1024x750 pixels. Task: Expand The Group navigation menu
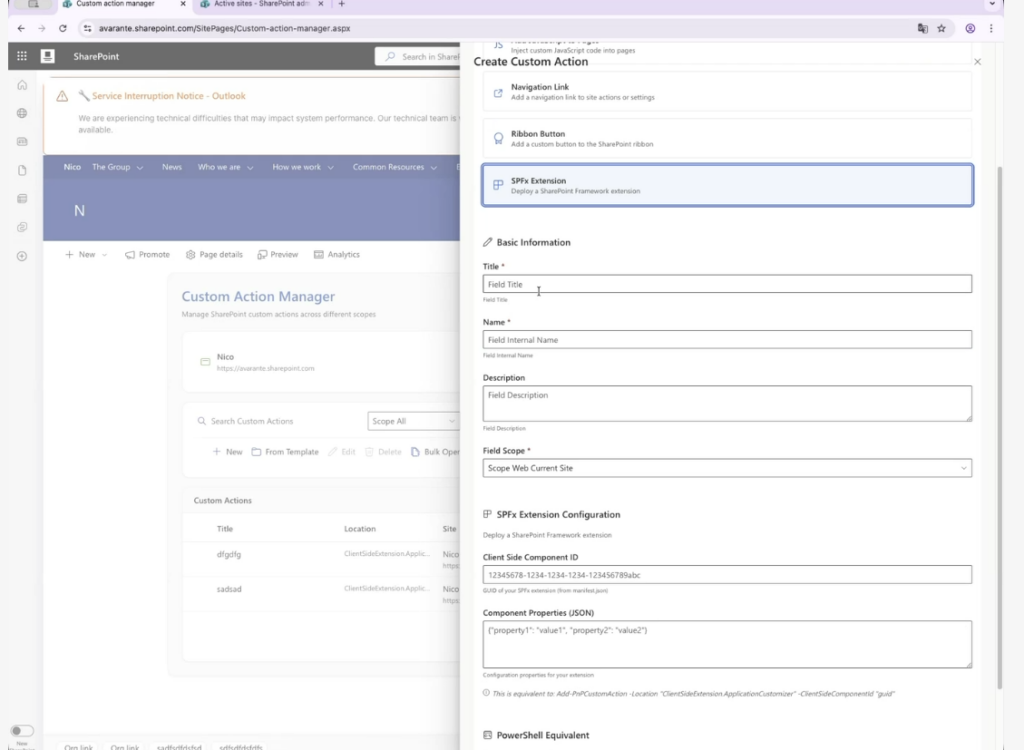click(117, 167)
